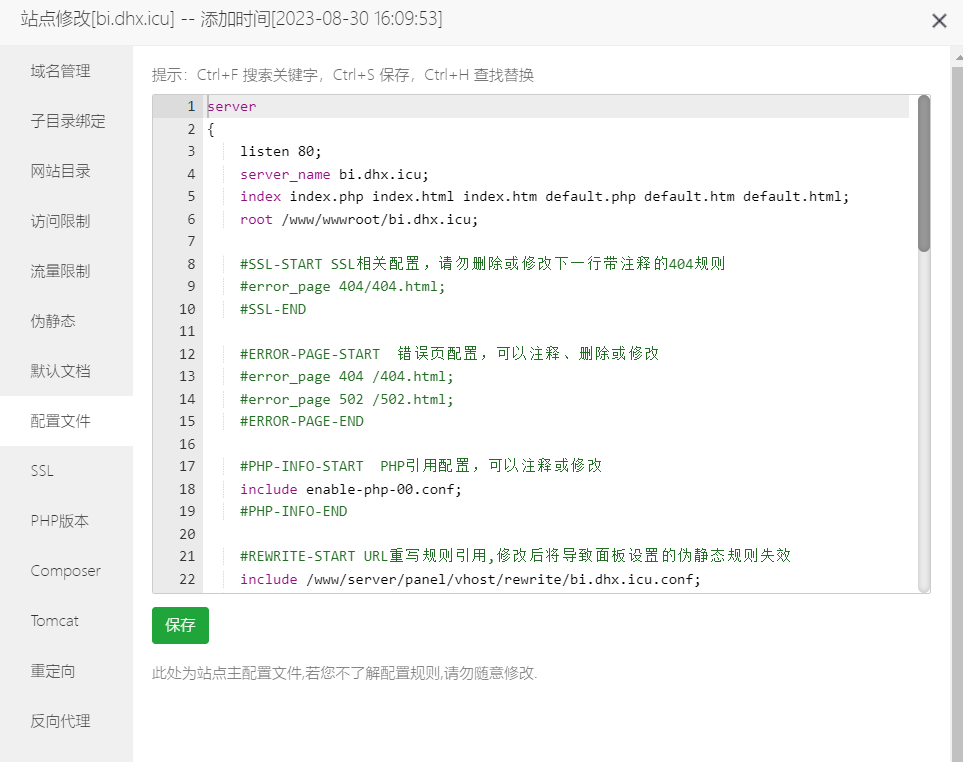Click the opening brace on line 2
Image resolution: width=963 pixels, height=762 pixels.
211,130
